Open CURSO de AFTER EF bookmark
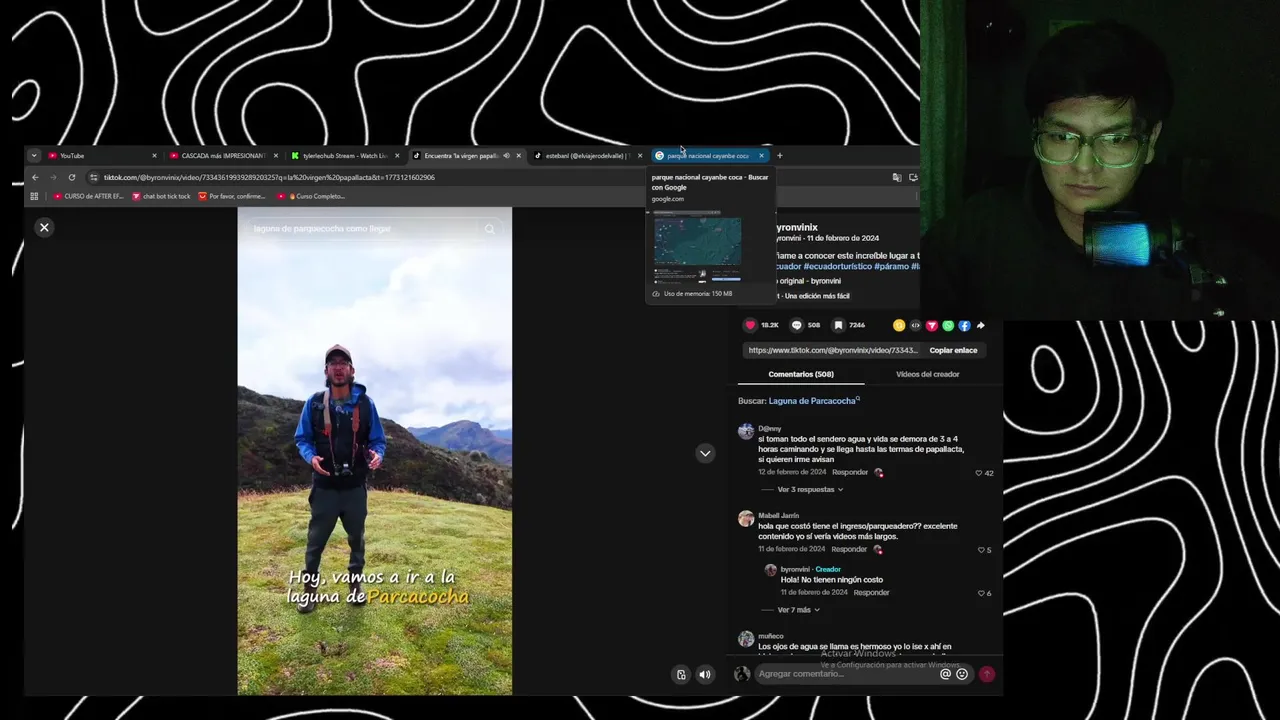This screenshot has width=1280, height=720. click(x=88, y=197)
